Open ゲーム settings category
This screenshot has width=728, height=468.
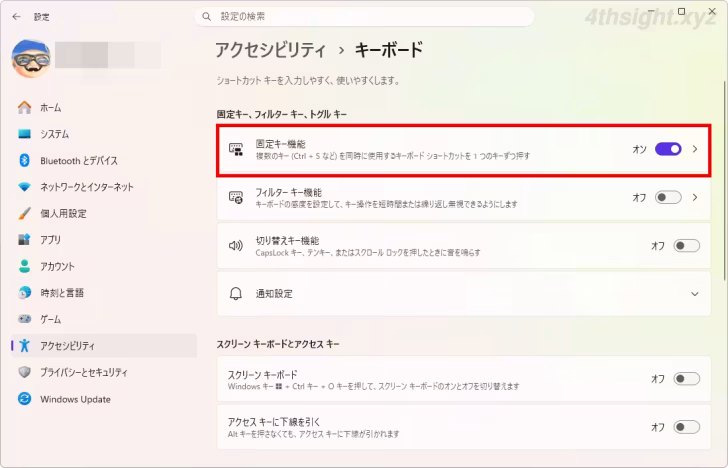pos(104,319)
